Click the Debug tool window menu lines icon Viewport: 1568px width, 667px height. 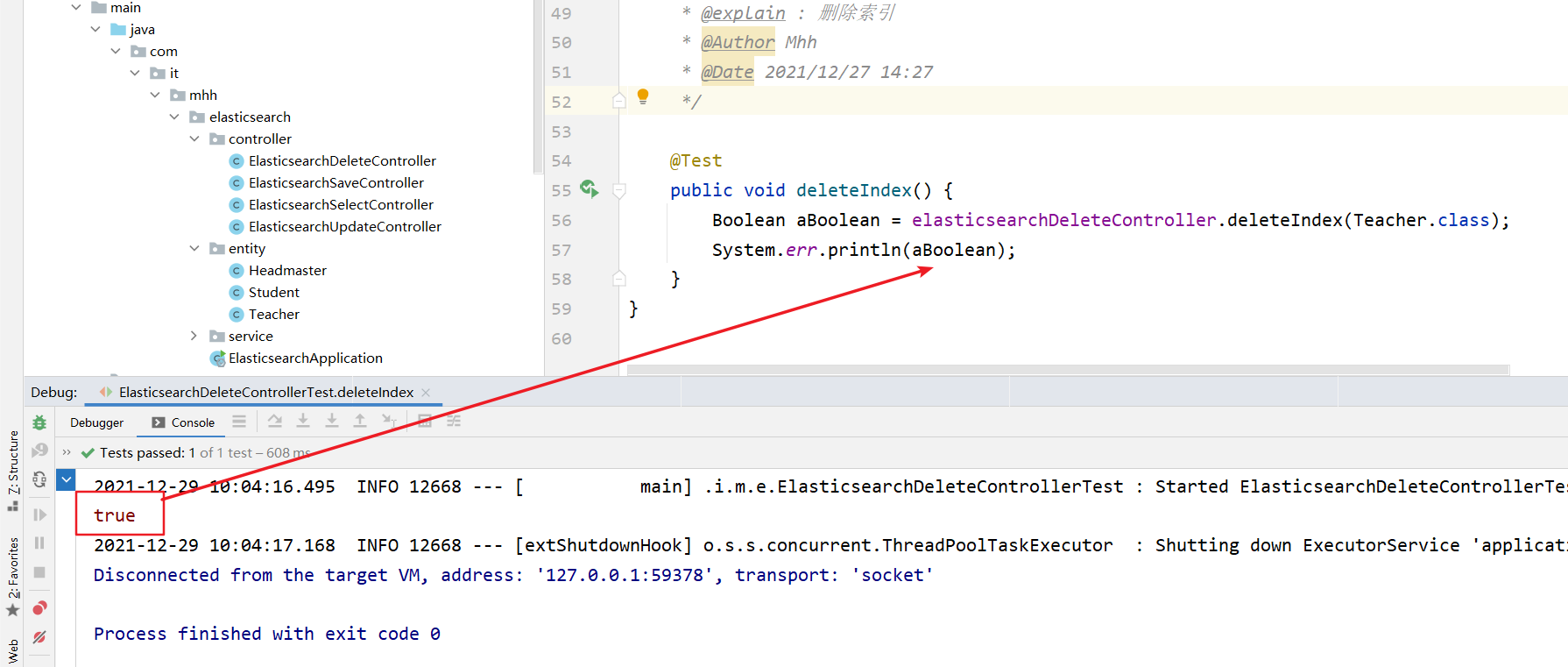click(239, 422)
